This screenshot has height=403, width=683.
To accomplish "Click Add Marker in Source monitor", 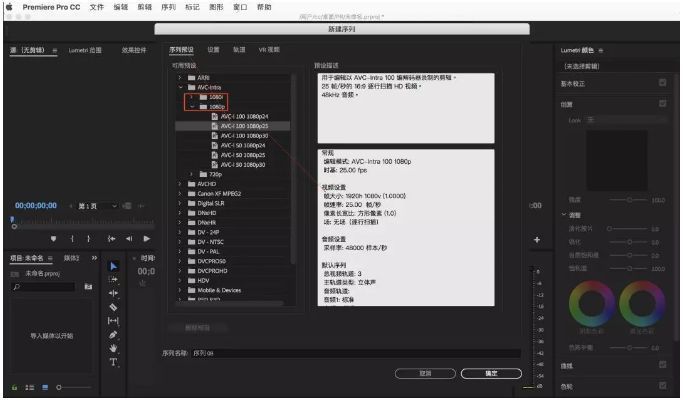I will pyautogui.click(x=53, y=239).
